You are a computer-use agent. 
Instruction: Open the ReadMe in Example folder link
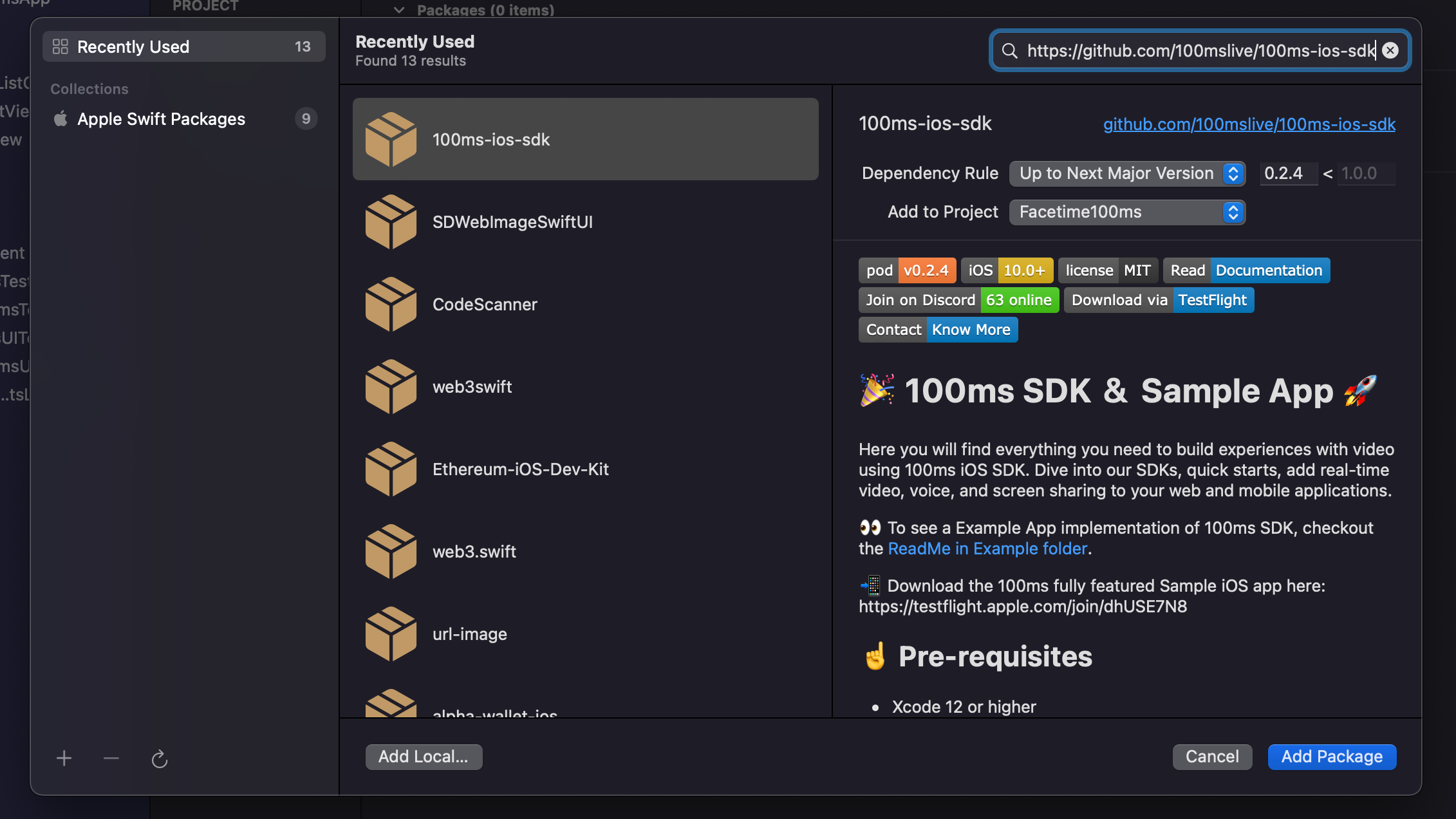[x=987, y=549]
